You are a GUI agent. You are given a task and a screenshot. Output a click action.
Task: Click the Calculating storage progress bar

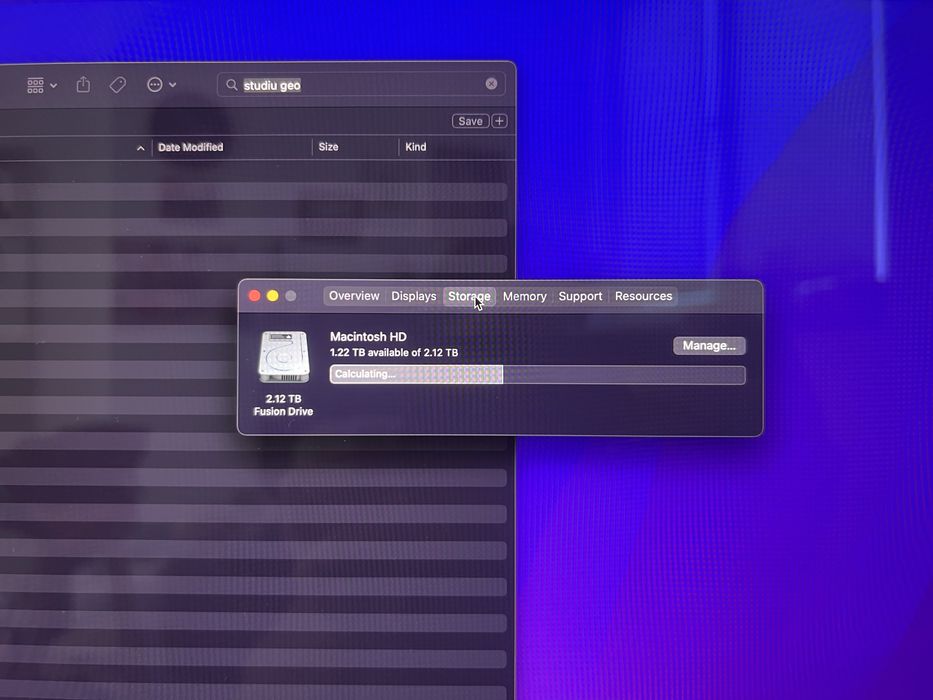537,374
